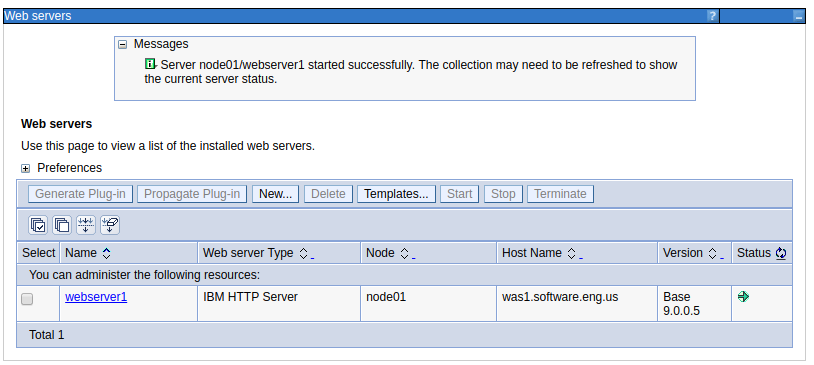Clear filter value icon in toolbar
This screenshot has height=365, width=814.
(110, 225)
